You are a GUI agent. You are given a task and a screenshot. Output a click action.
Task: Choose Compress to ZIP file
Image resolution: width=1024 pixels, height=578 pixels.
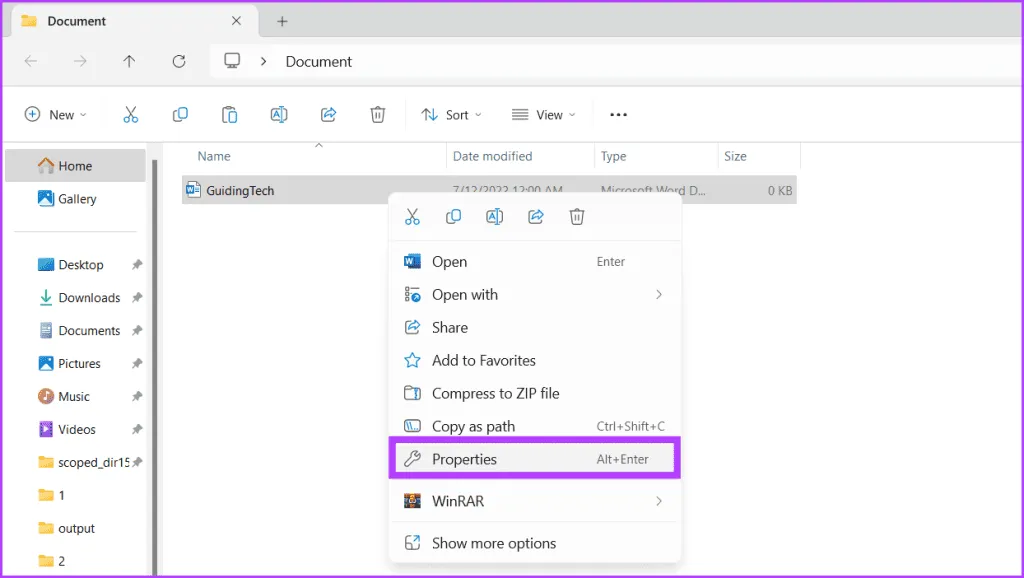(x=495, y=394)
